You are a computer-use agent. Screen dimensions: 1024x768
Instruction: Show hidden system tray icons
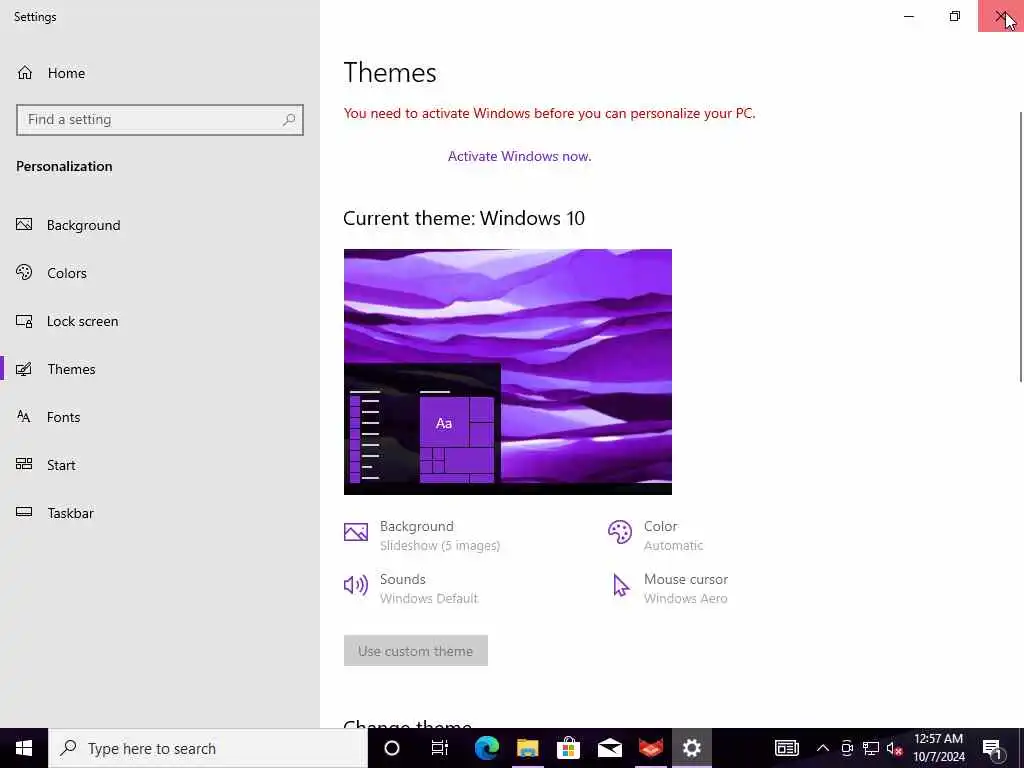tap(823, 748)
